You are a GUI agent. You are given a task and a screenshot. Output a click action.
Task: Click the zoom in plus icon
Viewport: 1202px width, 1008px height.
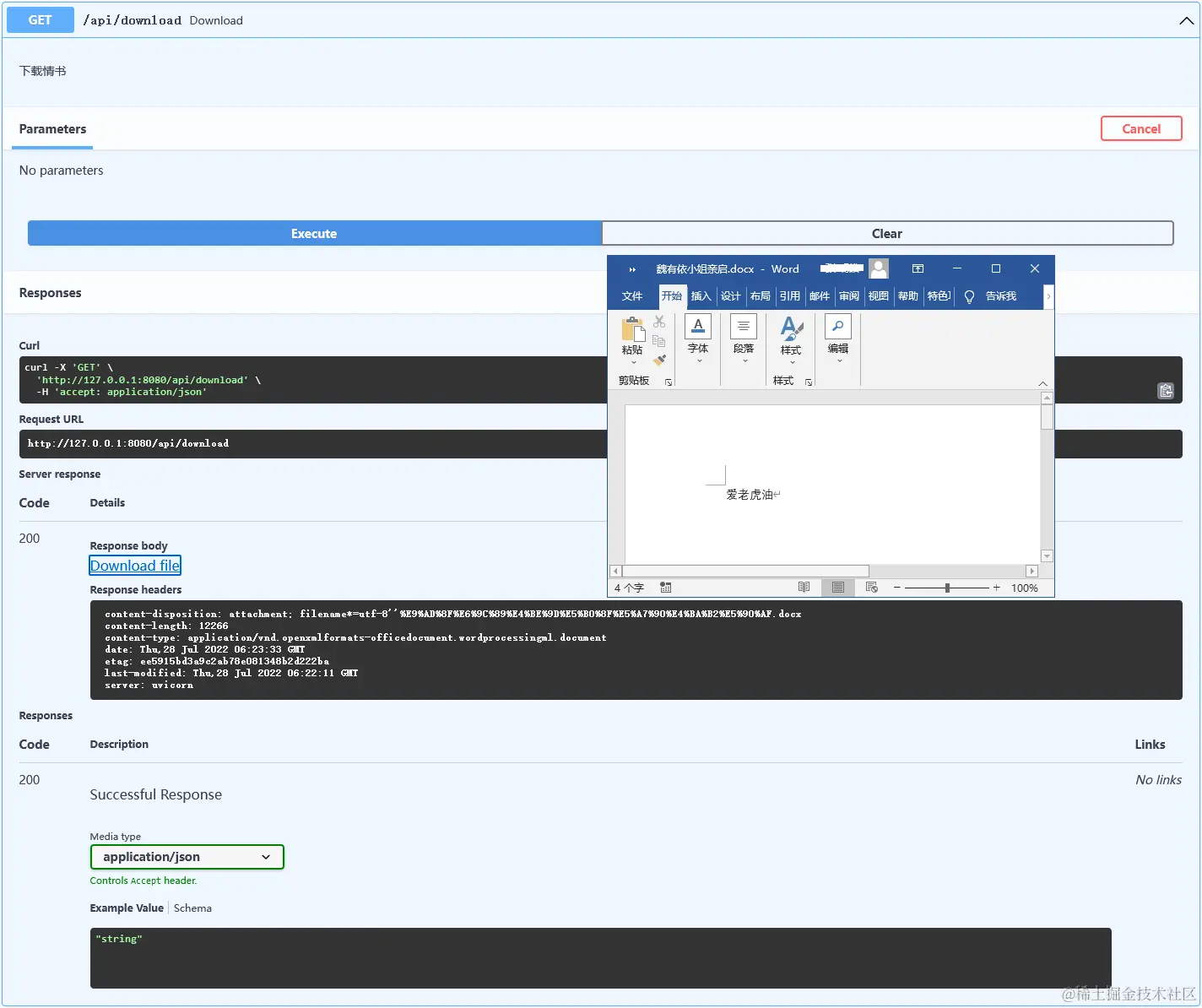point(996,588)
